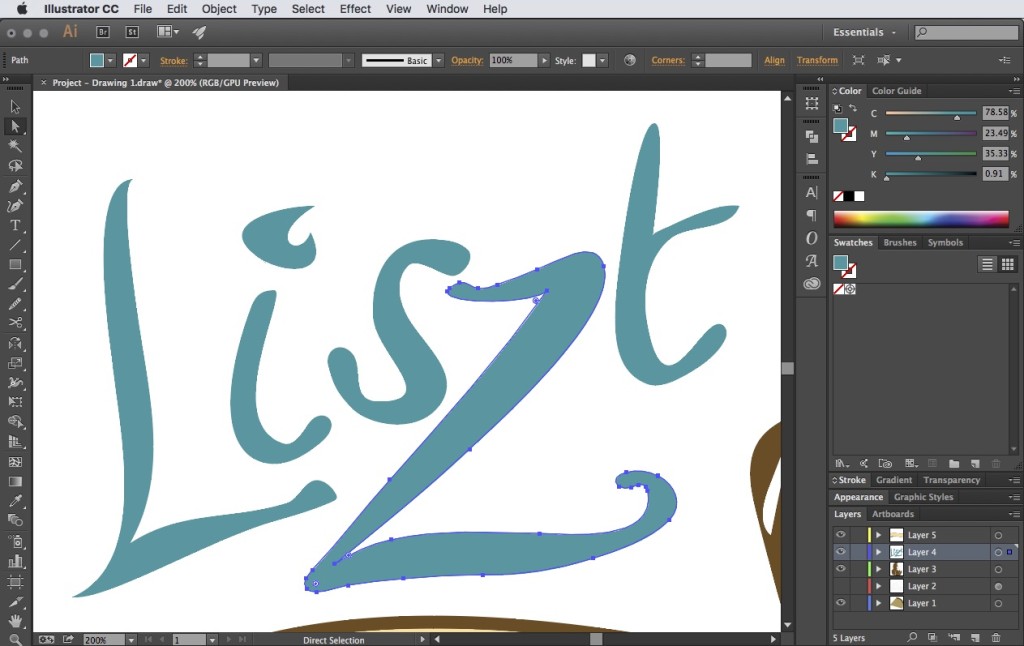Select the Type tool

[15, 225]
